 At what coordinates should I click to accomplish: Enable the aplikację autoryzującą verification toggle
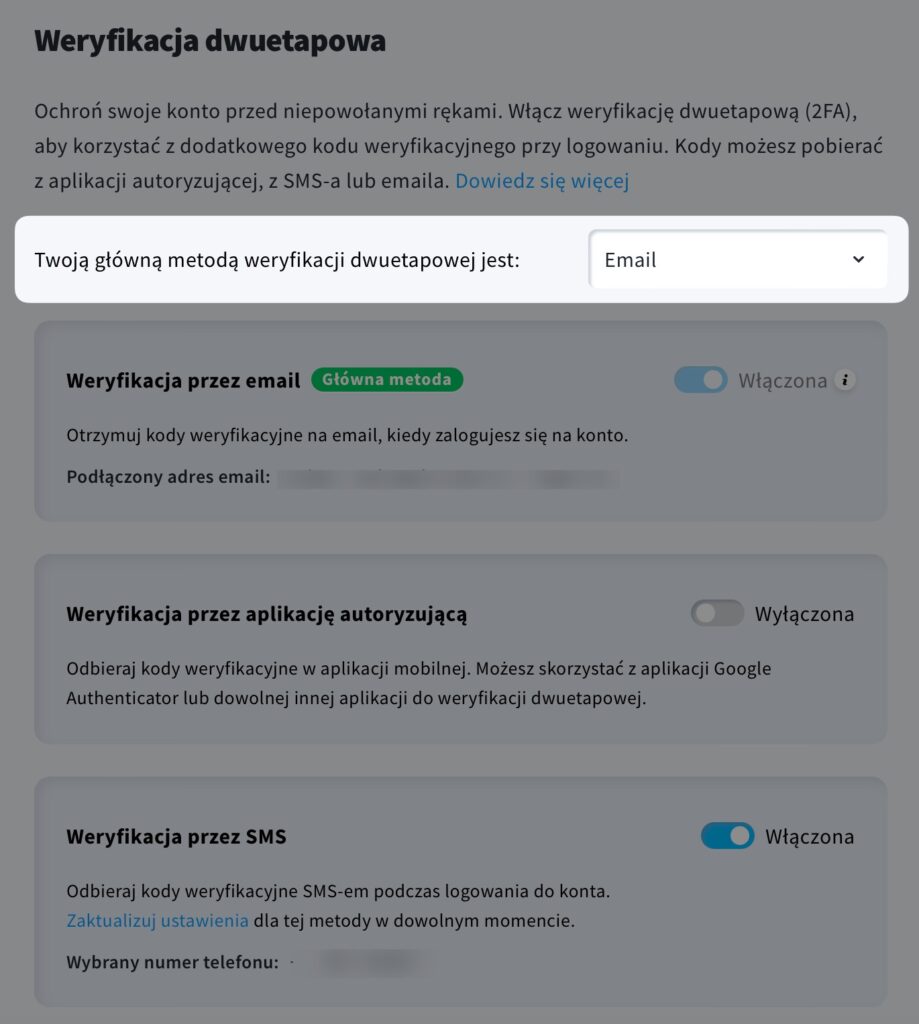pyautogui.click(x=717, y=613)
